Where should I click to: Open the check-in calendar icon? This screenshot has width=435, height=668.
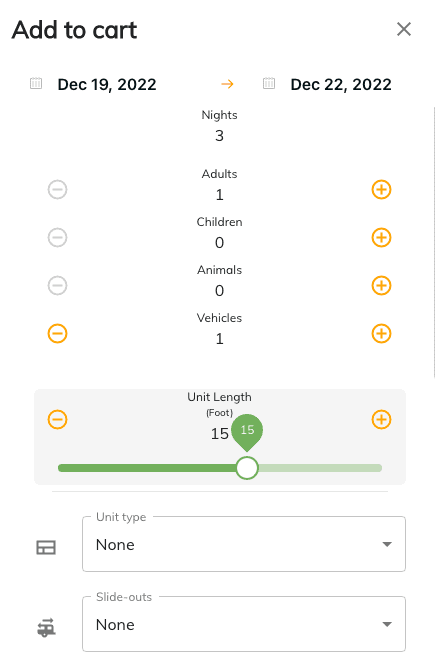click(36, 83)
